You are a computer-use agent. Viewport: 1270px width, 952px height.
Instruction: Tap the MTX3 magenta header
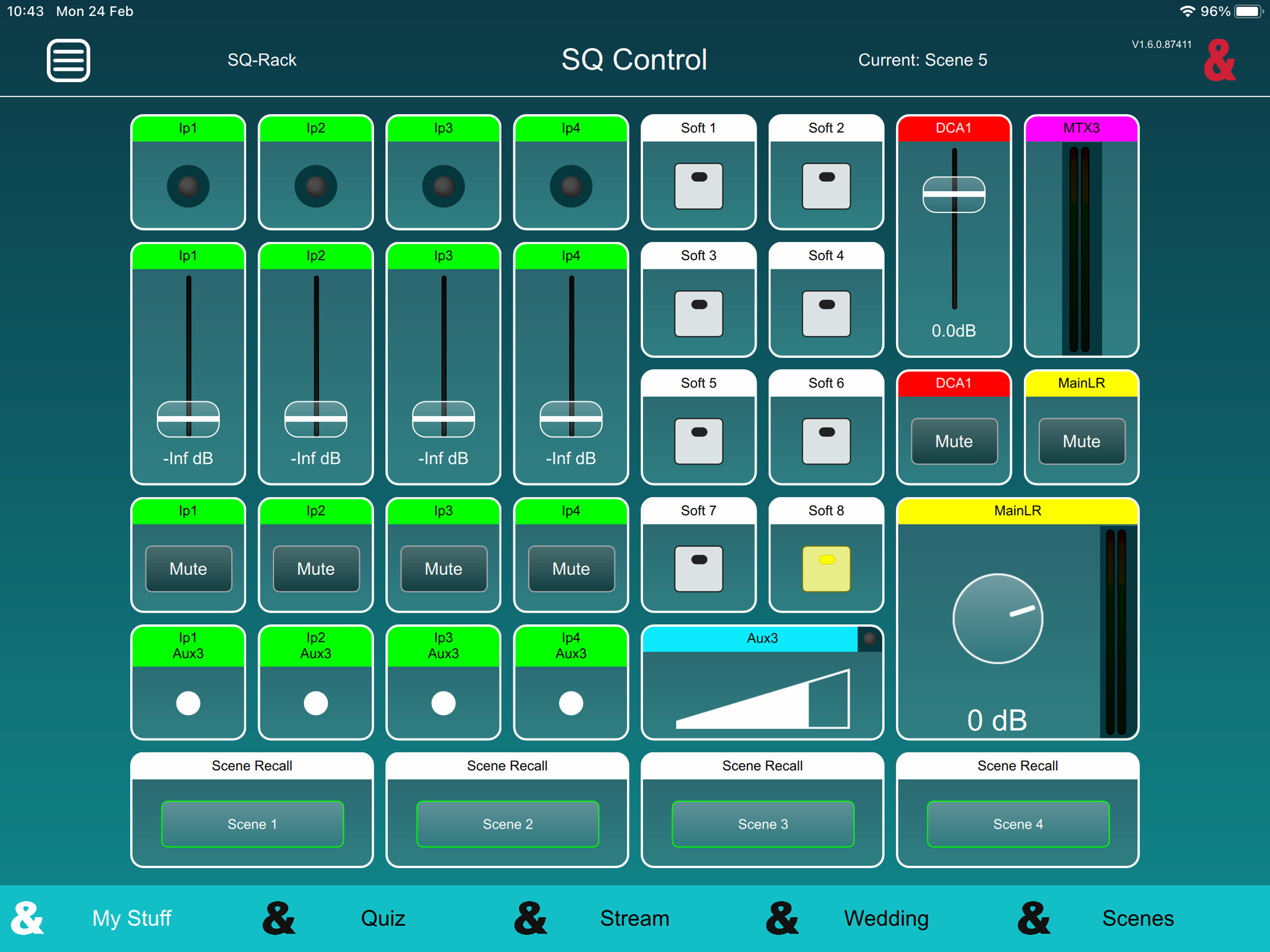tap(1082, 128)
